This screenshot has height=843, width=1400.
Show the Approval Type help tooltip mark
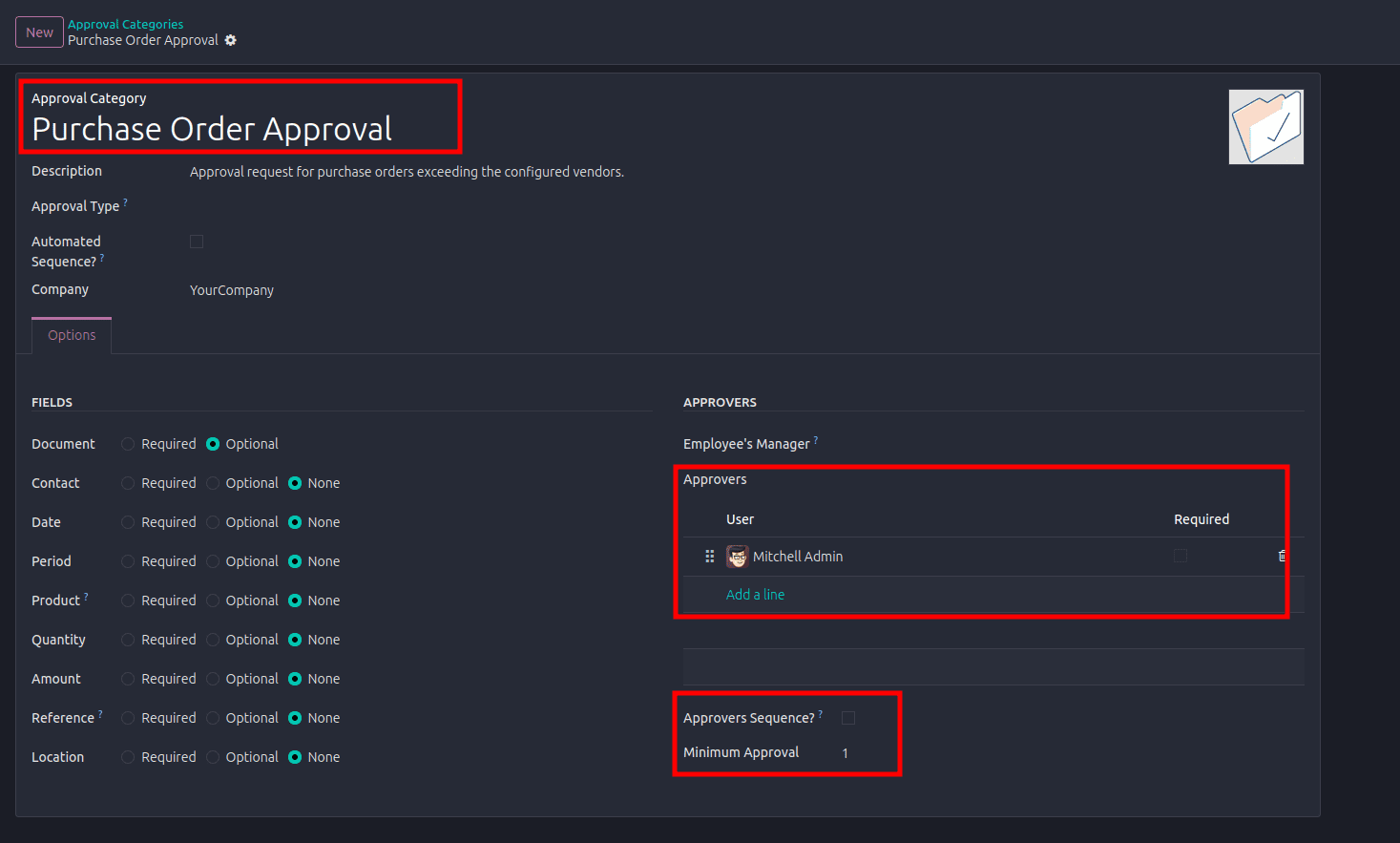tap(125, 202)
